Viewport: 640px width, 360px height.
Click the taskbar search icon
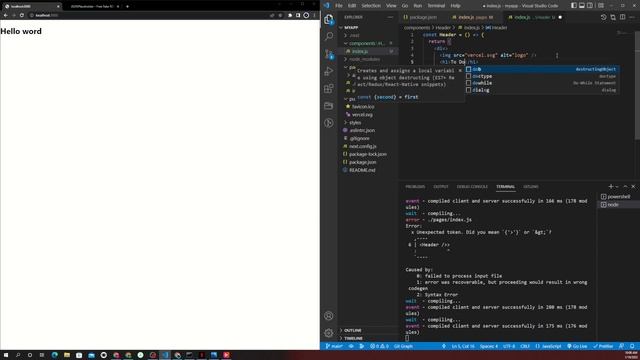coord(18,355)
